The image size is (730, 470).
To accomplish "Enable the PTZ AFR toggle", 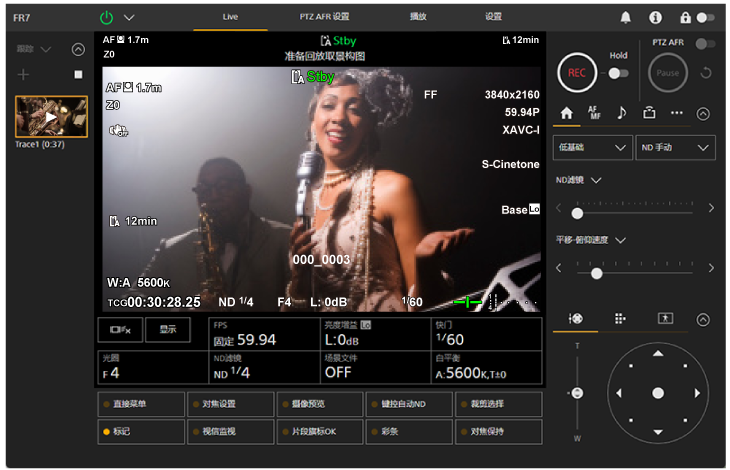I will coord(705,44).
